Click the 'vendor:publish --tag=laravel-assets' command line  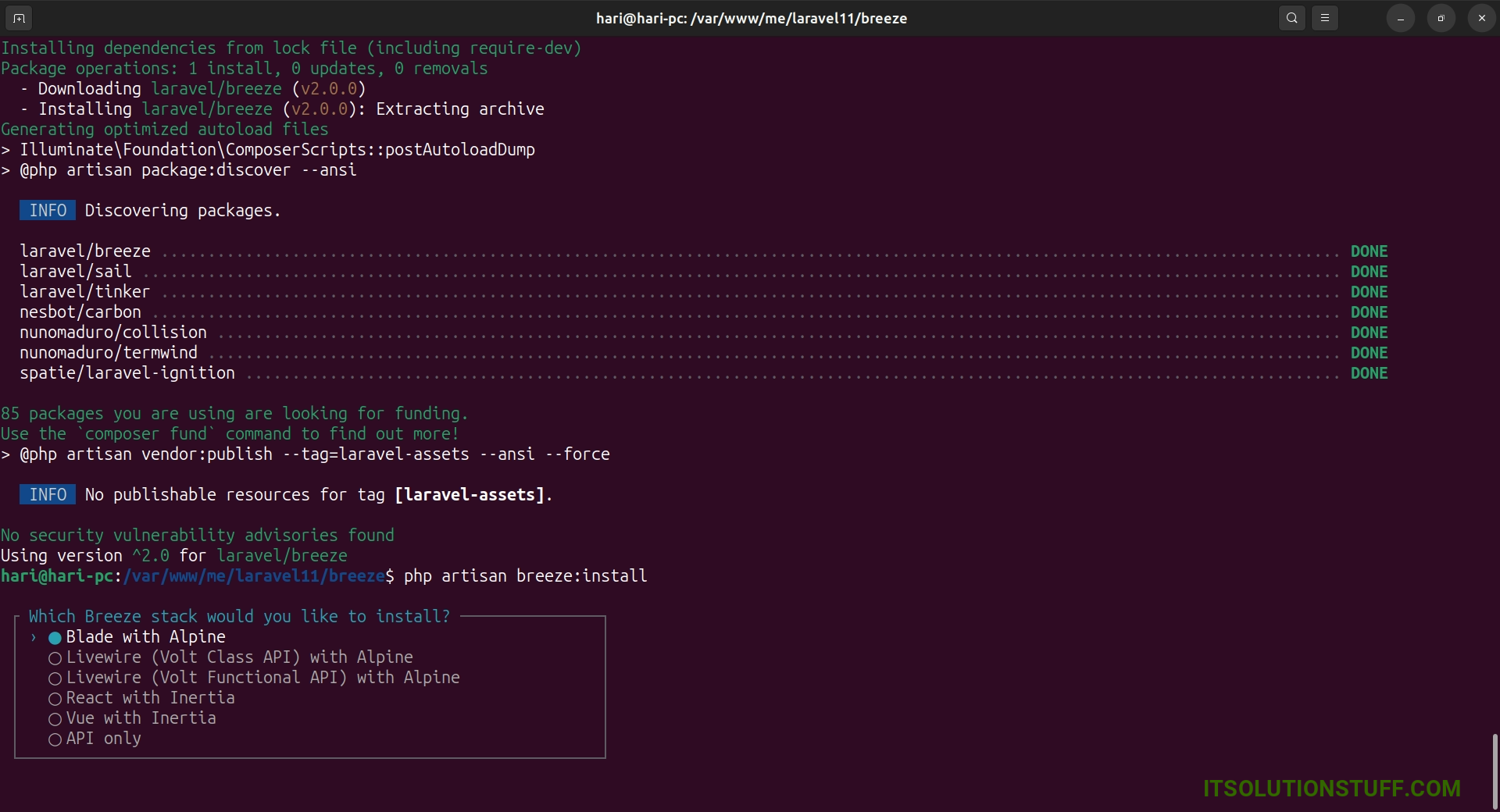[305, 454]
